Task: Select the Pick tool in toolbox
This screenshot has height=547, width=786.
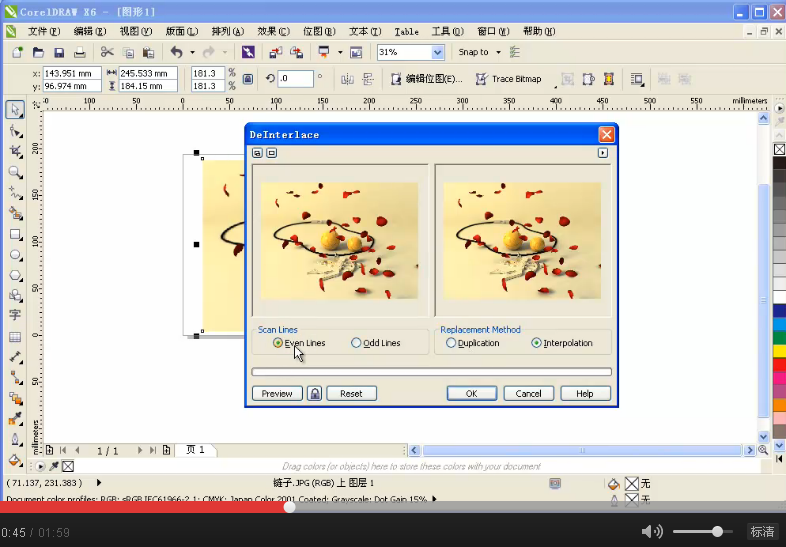Action: point(15,109)
